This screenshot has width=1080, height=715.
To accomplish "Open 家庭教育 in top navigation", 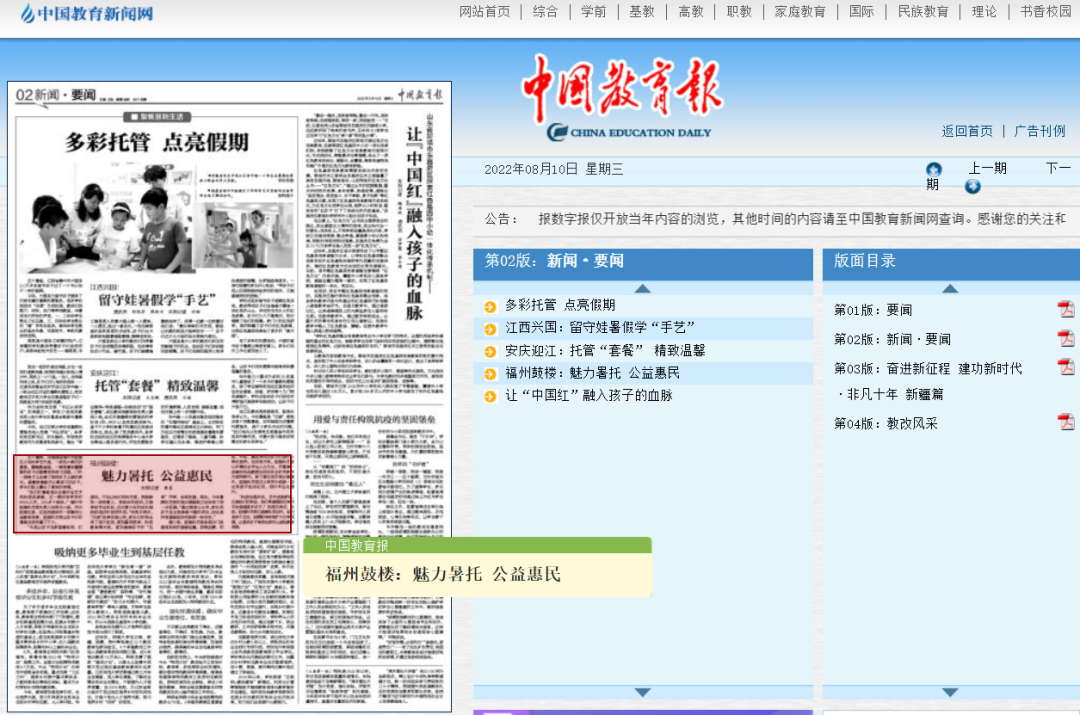I will point(800,12).
